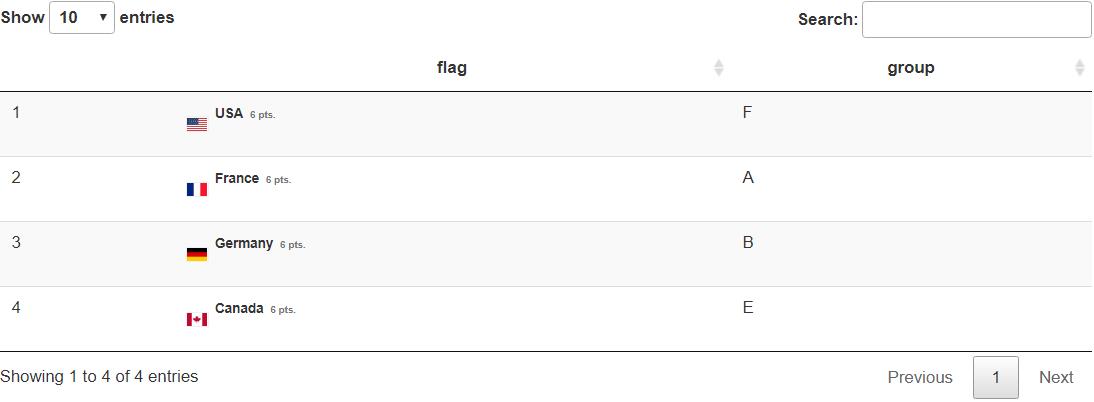This screenshot has width=1094, height=402.
Task: Click the France flag icon
Action: 197,190
